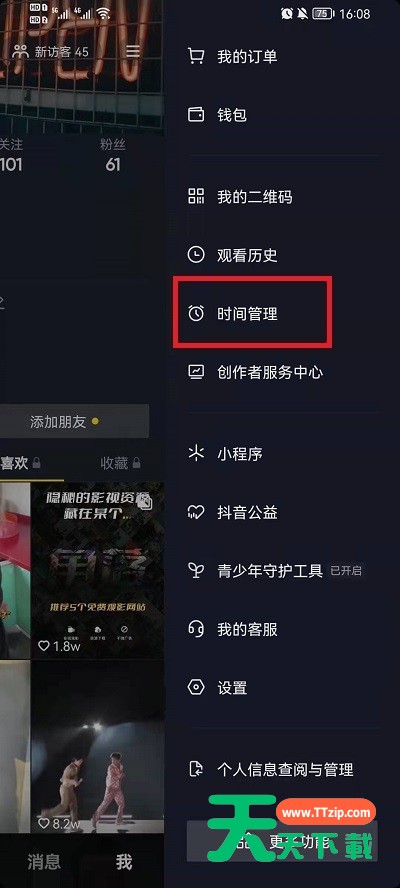Screen dimensions: 400x888
Task: Go to the 消息 bottom navigation tab
Action: [x=44, y=862]
